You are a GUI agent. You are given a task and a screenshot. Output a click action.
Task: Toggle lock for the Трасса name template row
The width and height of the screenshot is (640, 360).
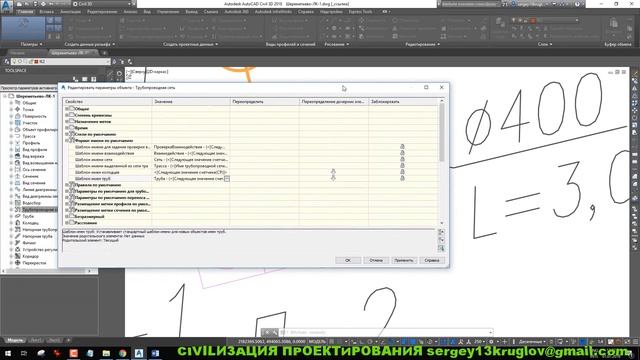402,166
